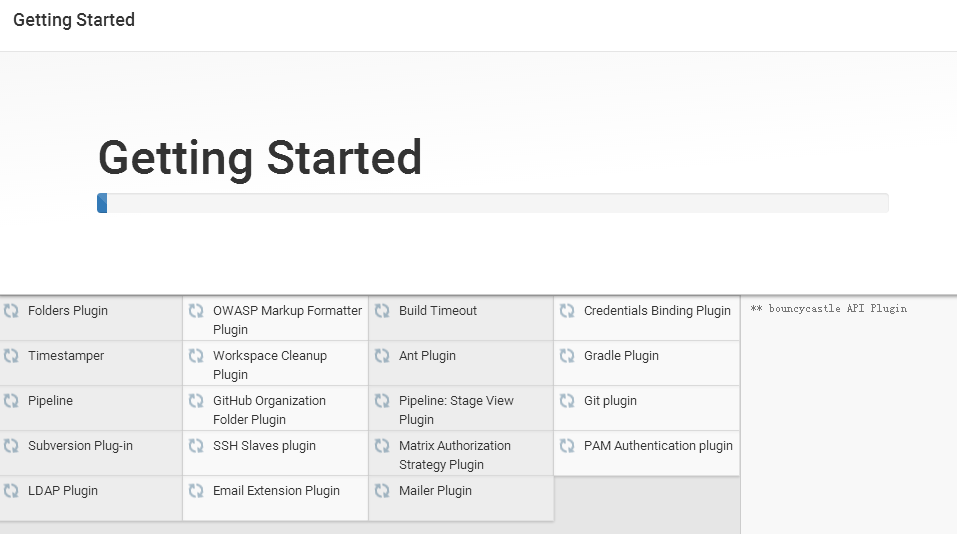Screen dimensions: 957x534
Task: Click the sync icon next to Ant Plugin
Action: pos(382,356)
